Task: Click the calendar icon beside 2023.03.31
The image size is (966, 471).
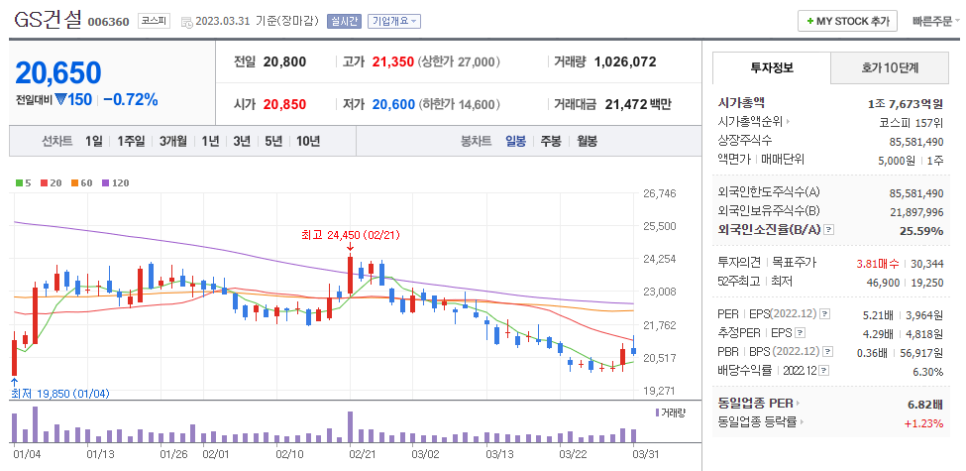Action: (187, 22)
